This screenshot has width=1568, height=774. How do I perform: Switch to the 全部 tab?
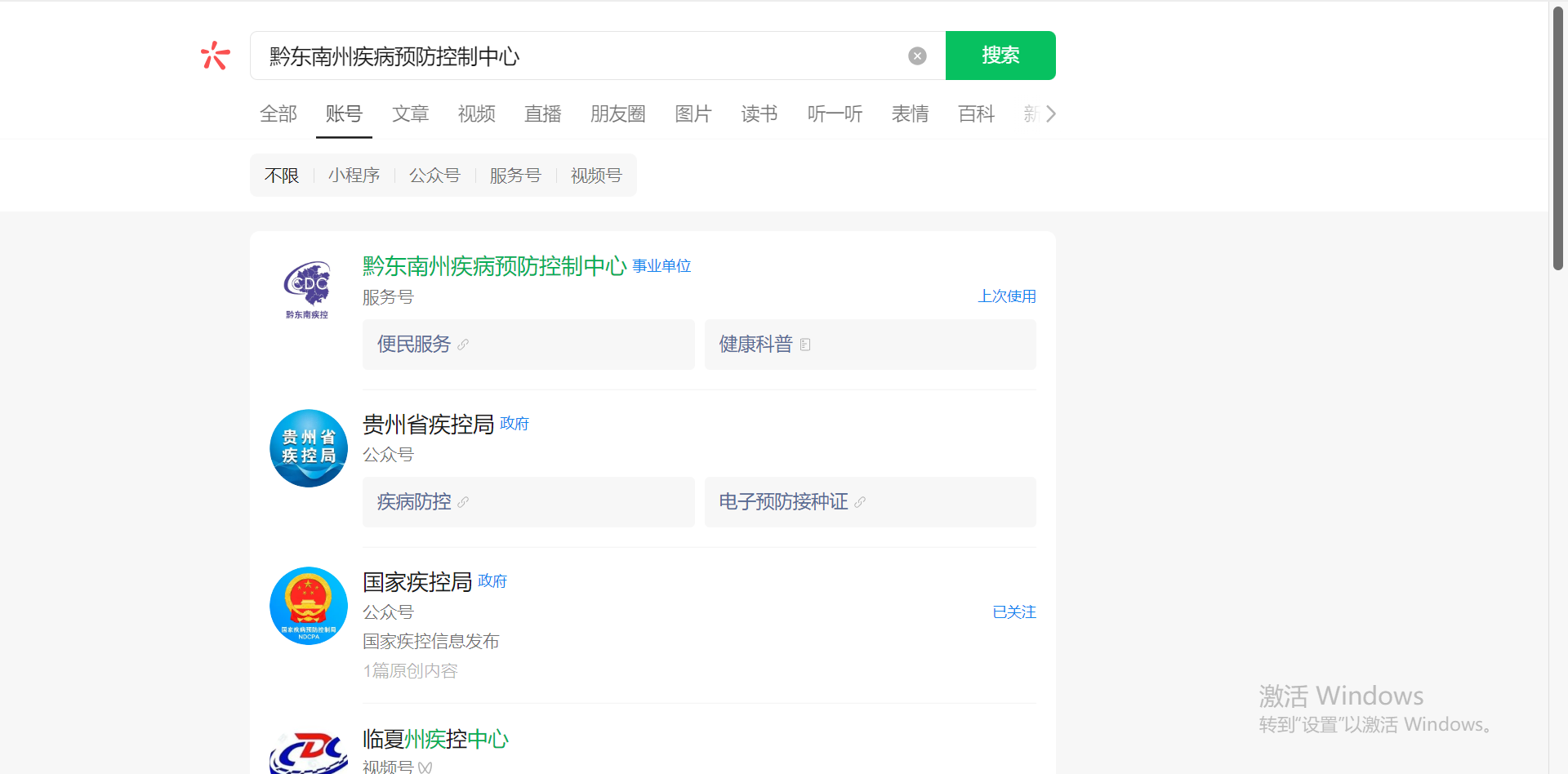(278, 113)
